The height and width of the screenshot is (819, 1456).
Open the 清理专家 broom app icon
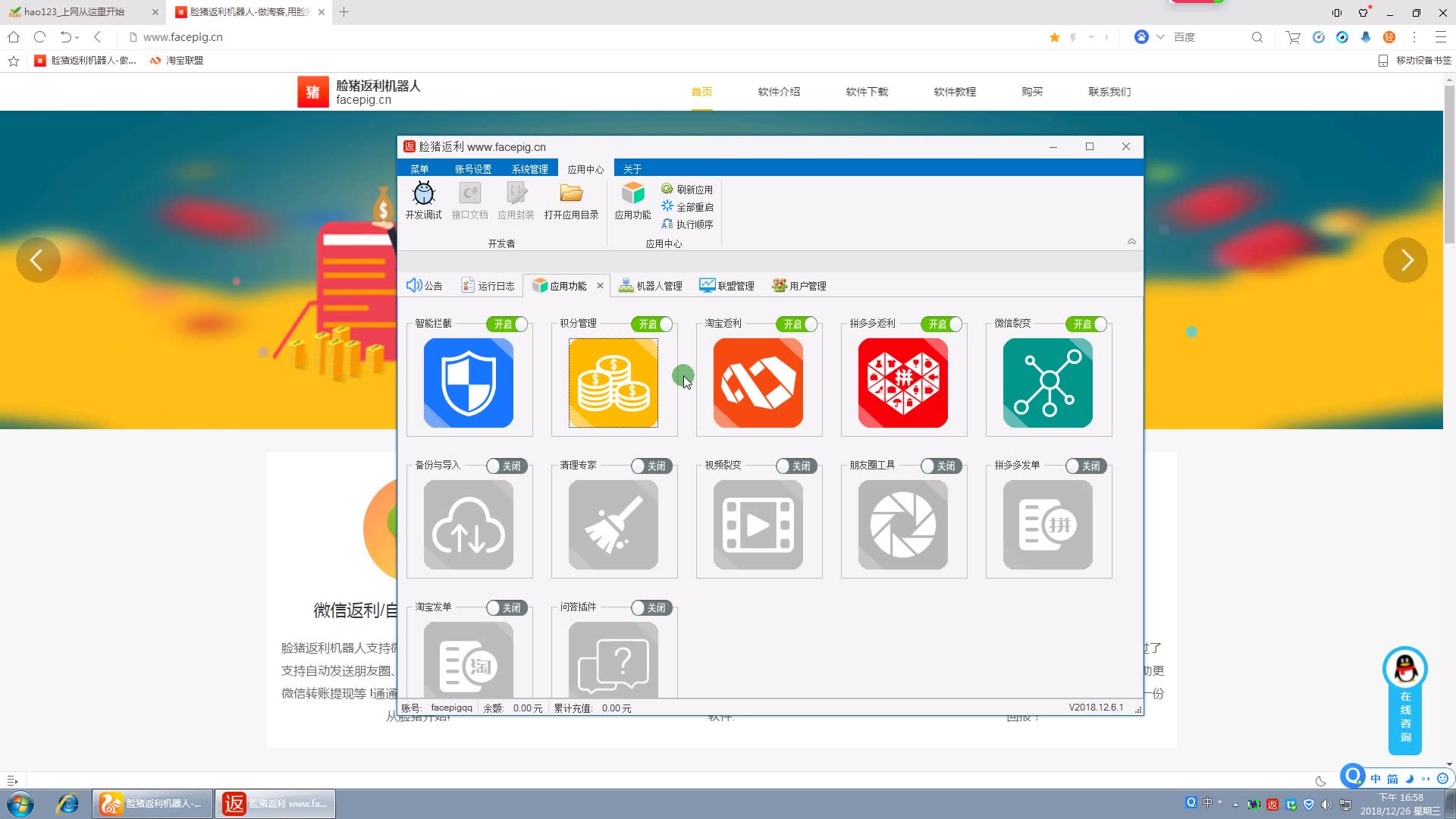pyautogui.click(x=613, y=525)
